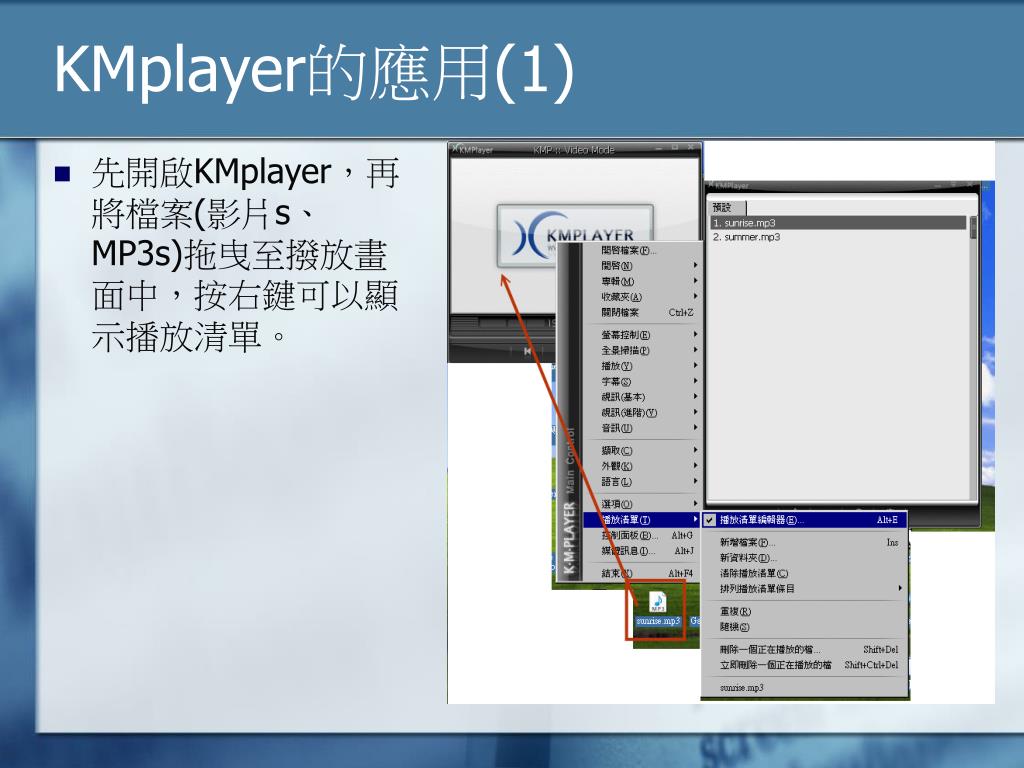Choose the sunrise.mp3 entry at the submenu bottom
The height and width of the screenshot is (768, 1024).
click(805, 688)
